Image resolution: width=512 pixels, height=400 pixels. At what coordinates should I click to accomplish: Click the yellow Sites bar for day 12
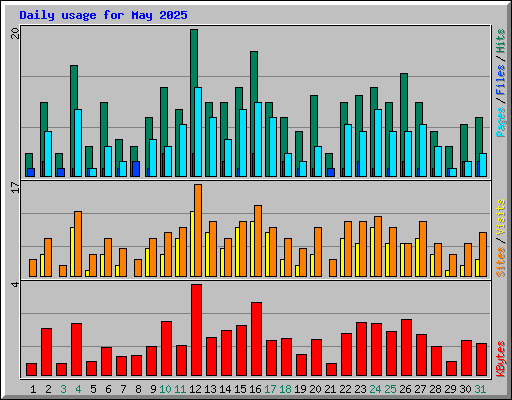(x=192, y=244)
